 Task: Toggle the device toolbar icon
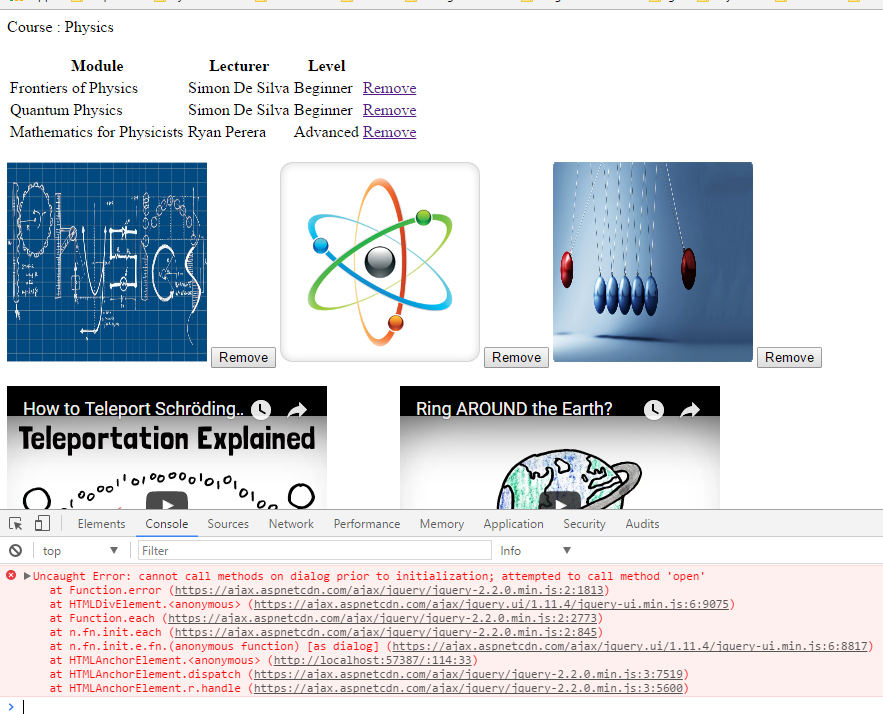coord(42,524)
